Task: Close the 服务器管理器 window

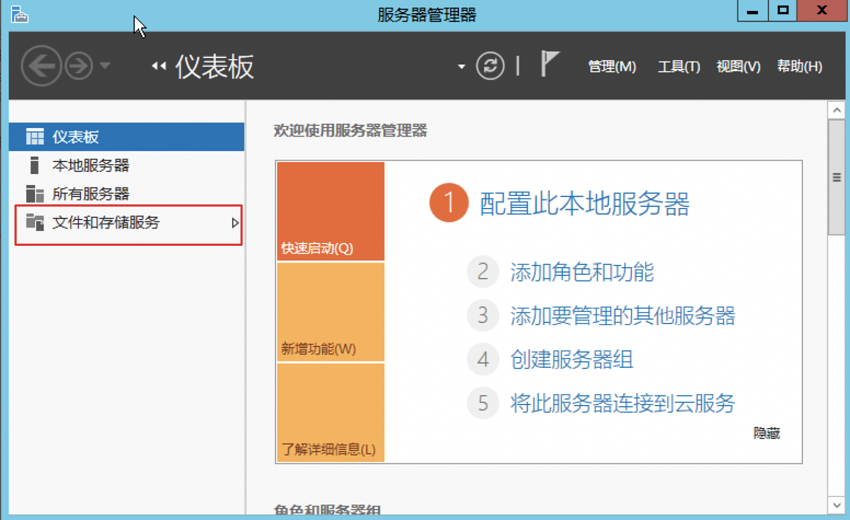Action: [822, 11]
